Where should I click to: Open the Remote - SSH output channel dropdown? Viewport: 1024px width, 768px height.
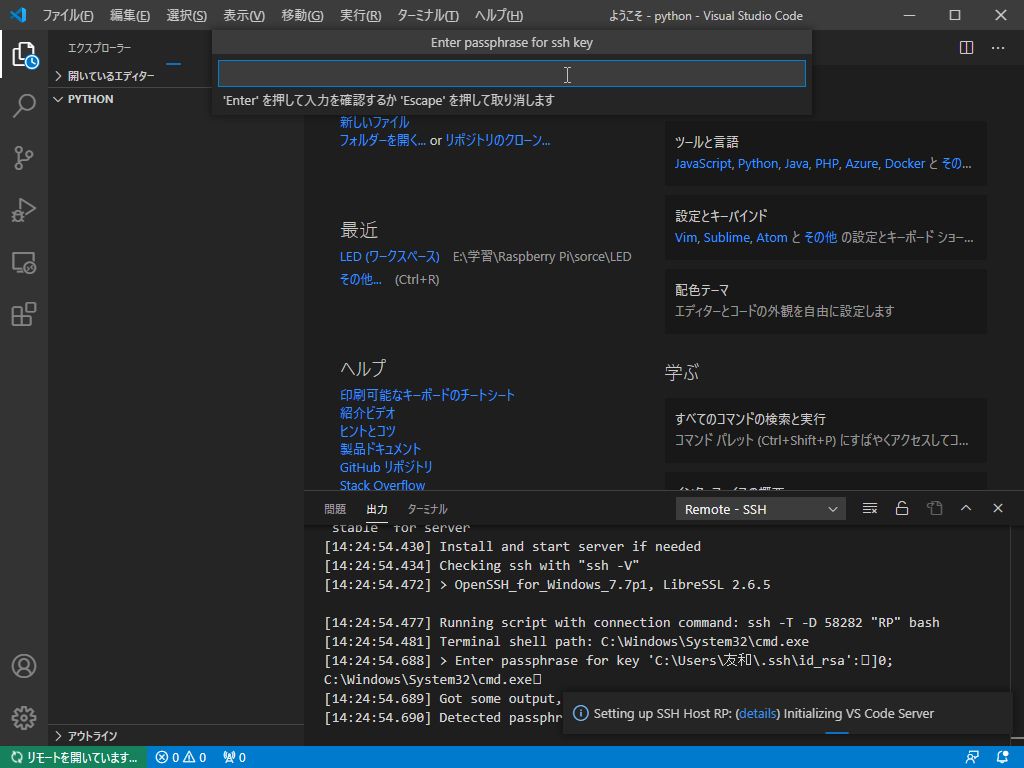(x=760, y=508)
